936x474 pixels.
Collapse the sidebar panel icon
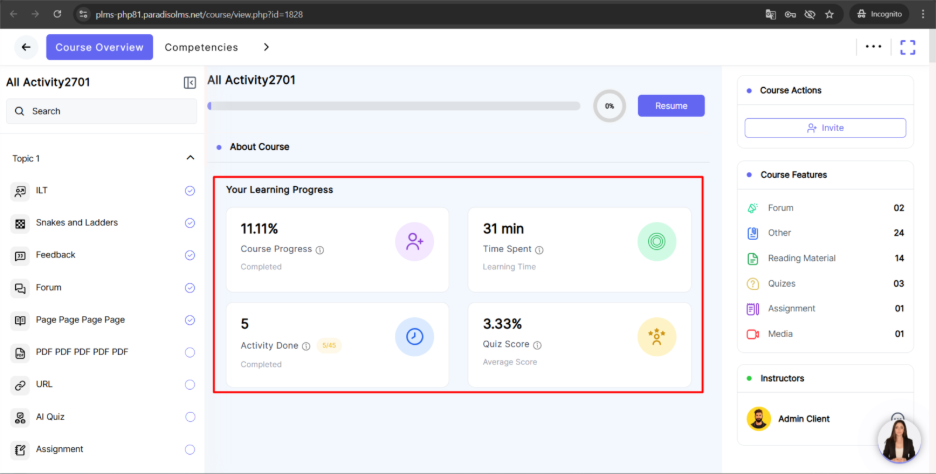(x=190, y=83)
